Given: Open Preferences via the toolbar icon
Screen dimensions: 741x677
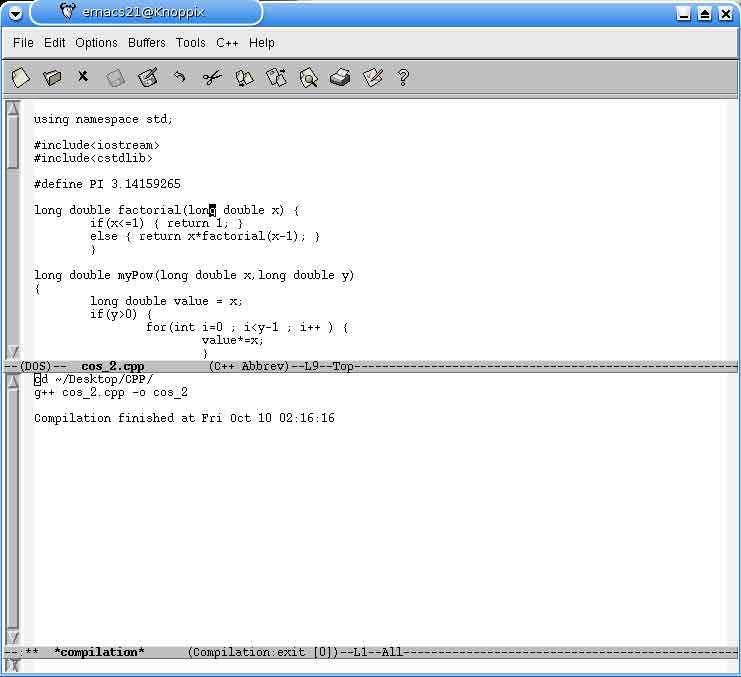Looking at the screenshot, I should click(372, 77).
